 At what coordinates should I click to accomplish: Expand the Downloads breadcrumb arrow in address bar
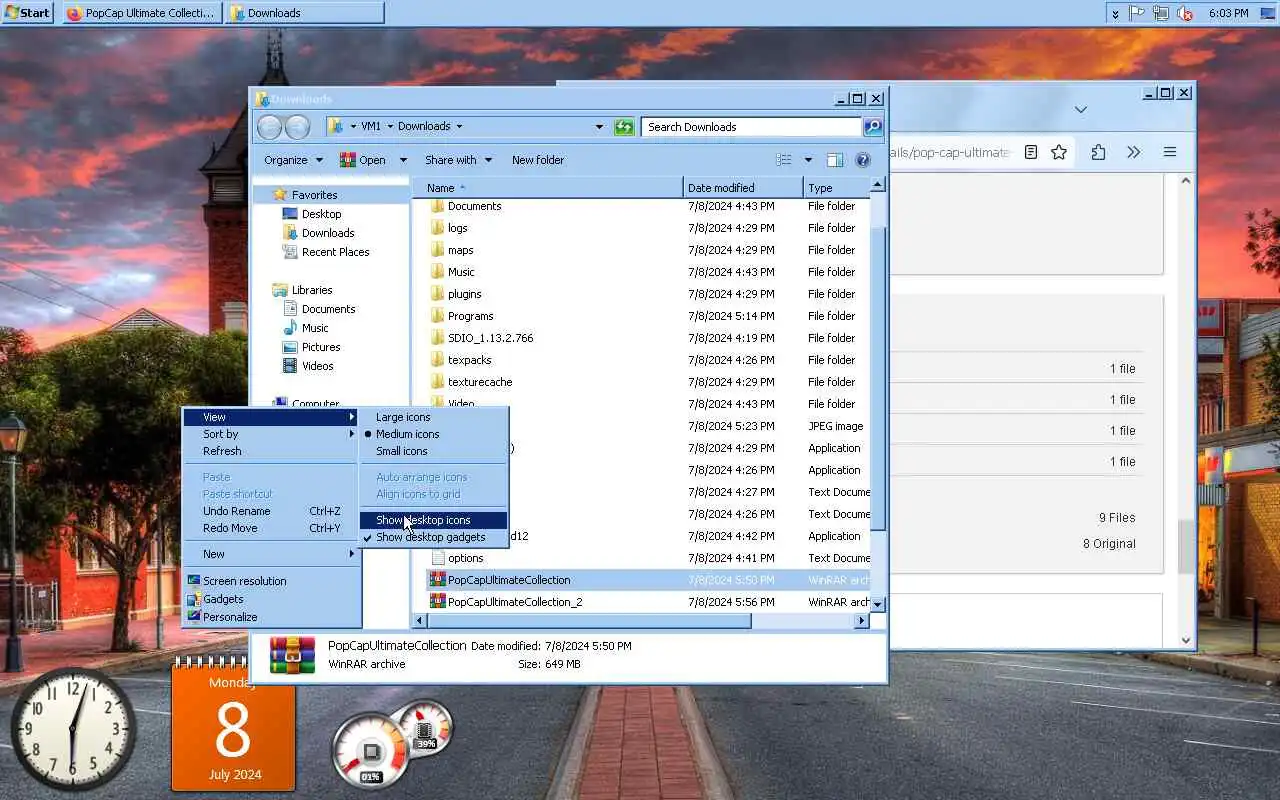(459, 126)
